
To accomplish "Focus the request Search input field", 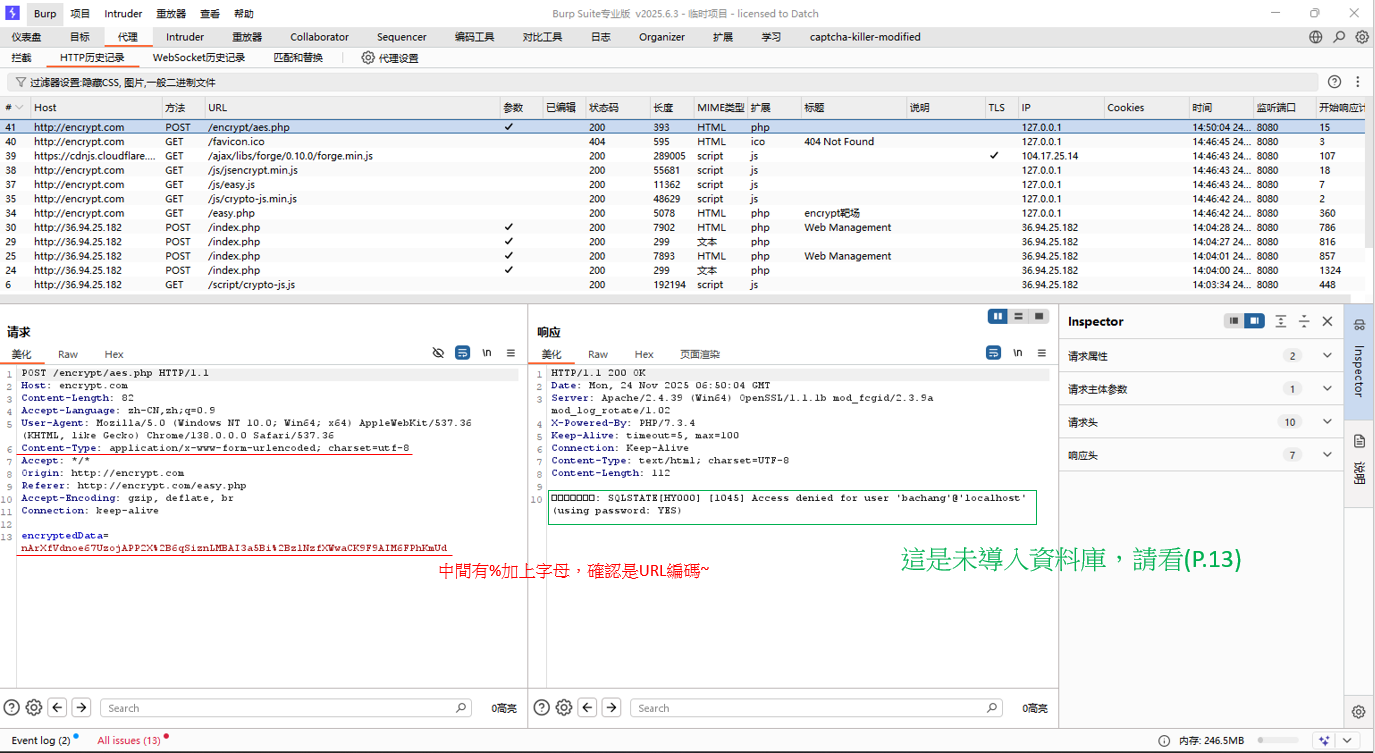I will coord(286,707).
